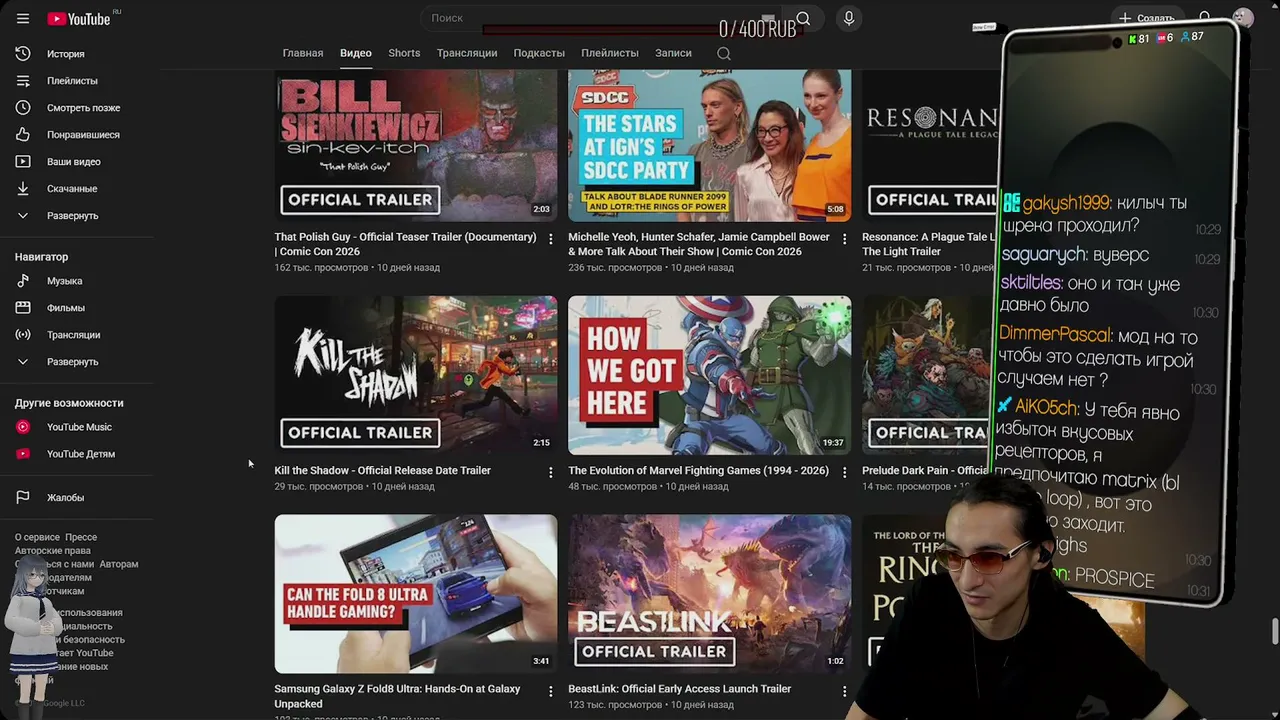
Task: Open options menu for Samsung Galaxy Z Fold8 video
Action: coord(550,691)
